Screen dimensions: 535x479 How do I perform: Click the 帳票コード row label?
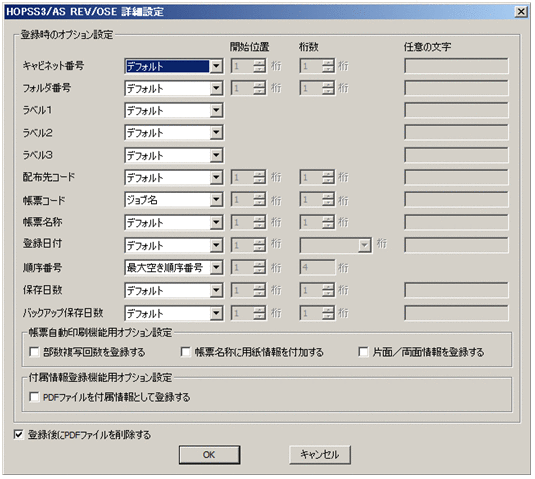(44, 200)
